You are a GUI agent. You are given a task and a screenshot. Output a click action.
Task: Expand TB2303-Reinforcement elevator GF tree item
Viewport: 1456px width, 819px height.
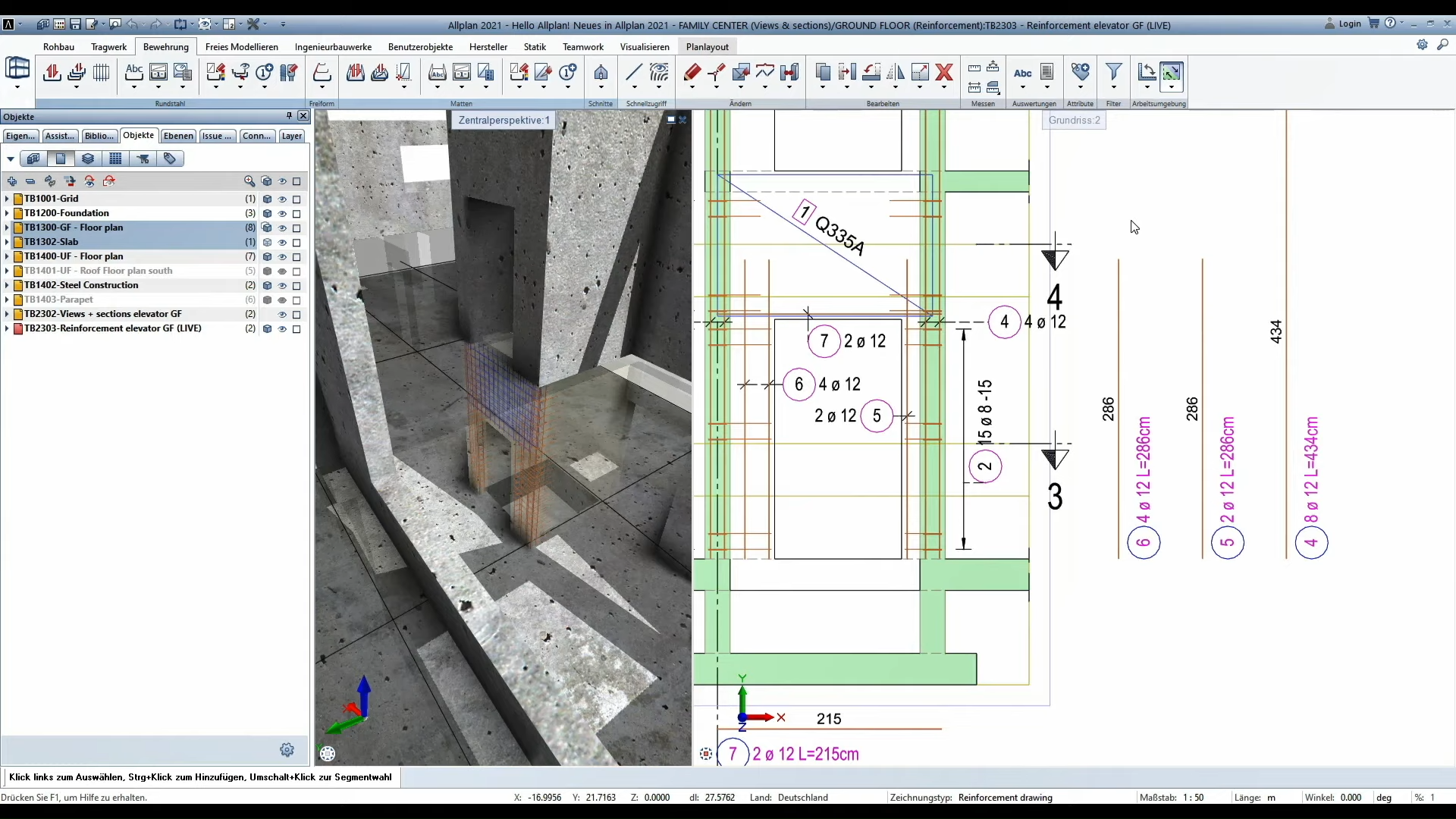tap(7, 328)
